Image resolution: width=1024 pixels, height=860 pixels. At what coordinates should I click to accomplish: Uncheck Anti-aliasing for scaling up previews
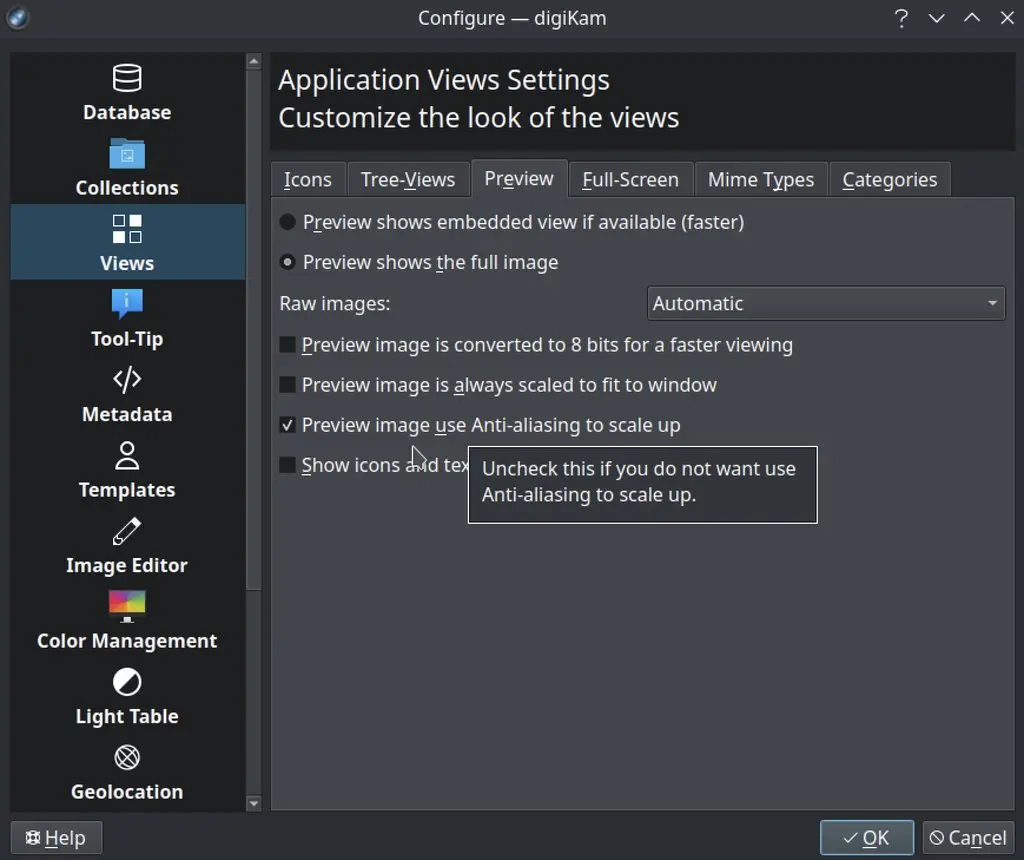click(x=287, y=425)
